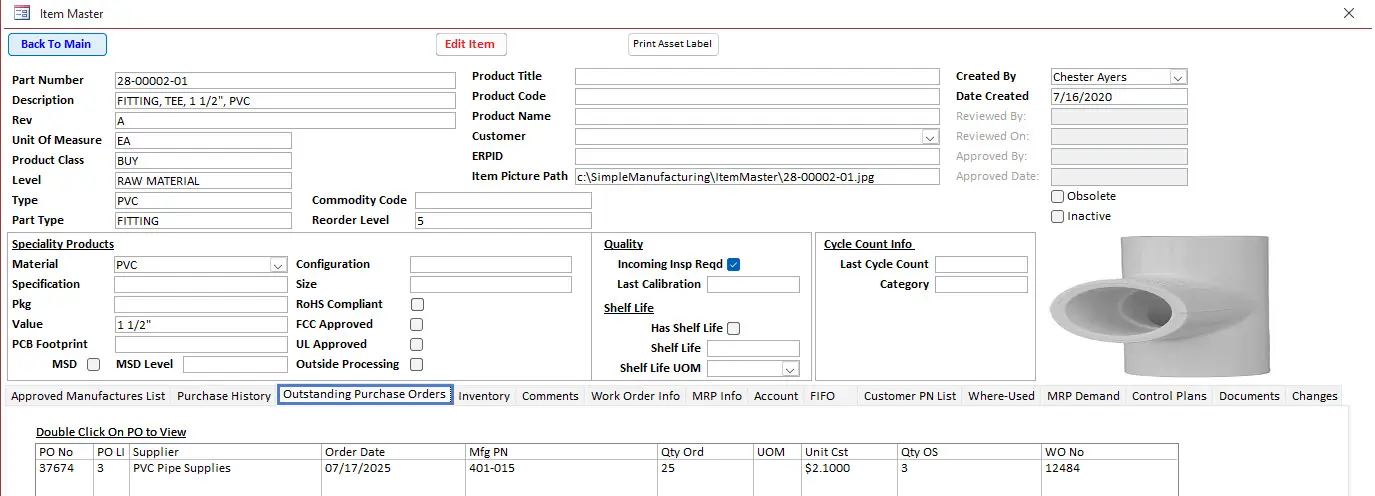Click the cycle count Category field
This screenshot has width=1375, height=496.
tap(981, 285)
